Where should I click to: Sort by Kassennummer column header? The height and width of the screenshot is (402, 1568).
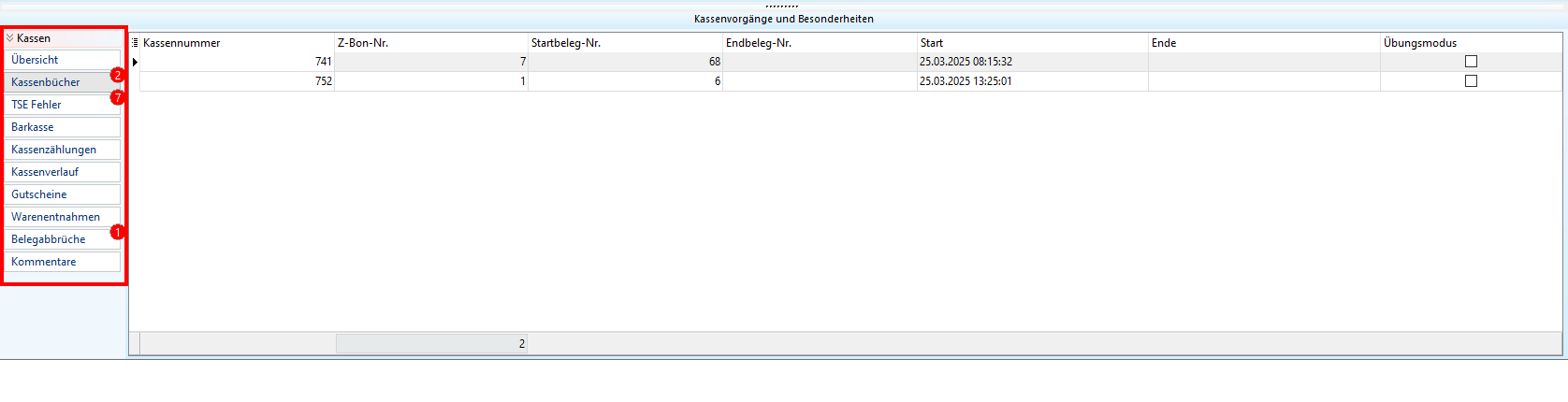(238, 43)
